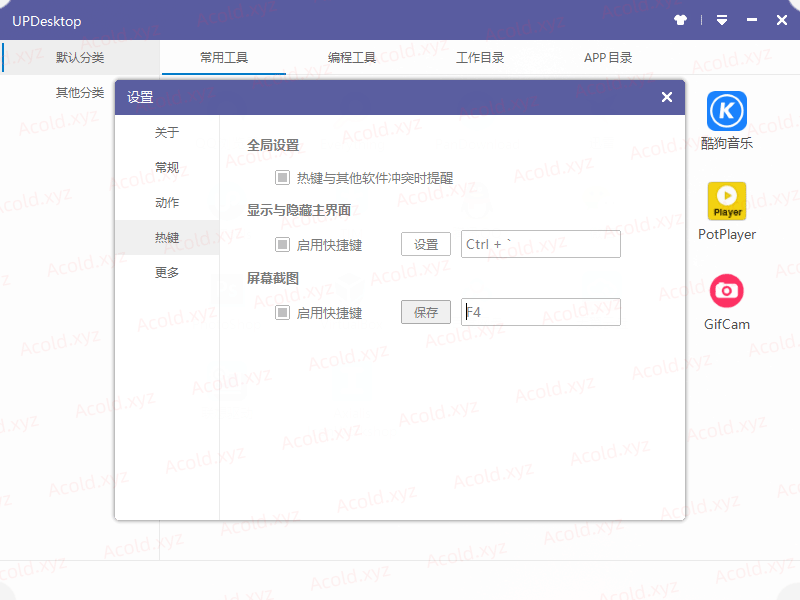Image resolution: width=800 pixels, height=600 pixels.
Task: Switch to 编程工具 tab
Action: tap(352, 58)
